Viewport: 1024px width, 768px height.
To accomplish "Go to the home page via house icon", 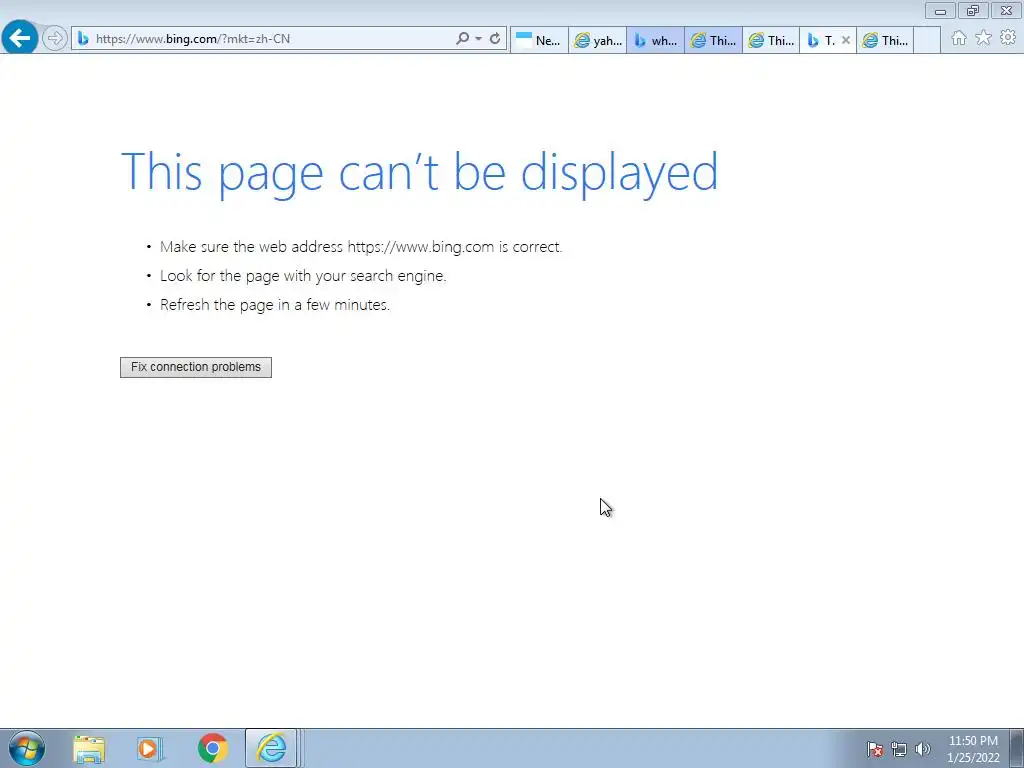I will point(959,38).
